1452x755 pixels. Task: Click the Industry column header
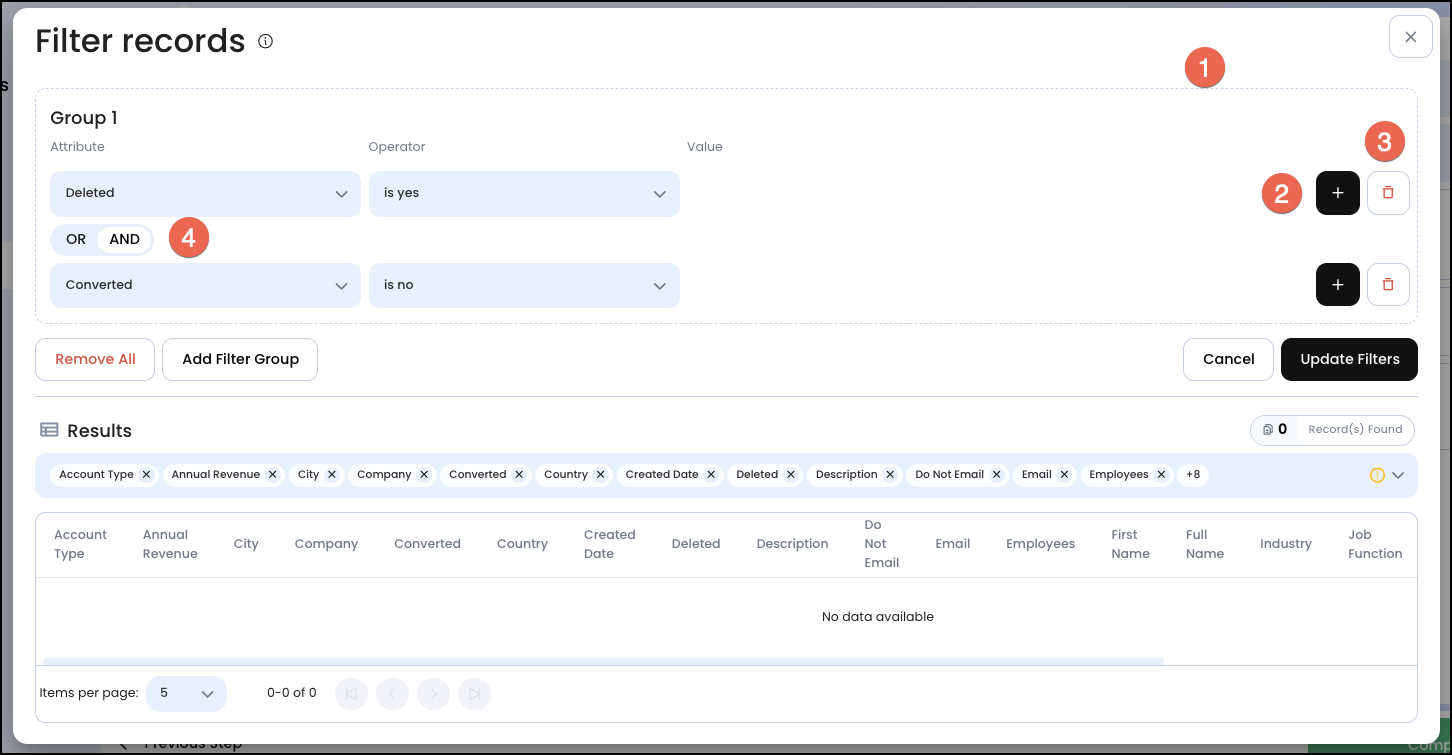tap(1286, 544)
